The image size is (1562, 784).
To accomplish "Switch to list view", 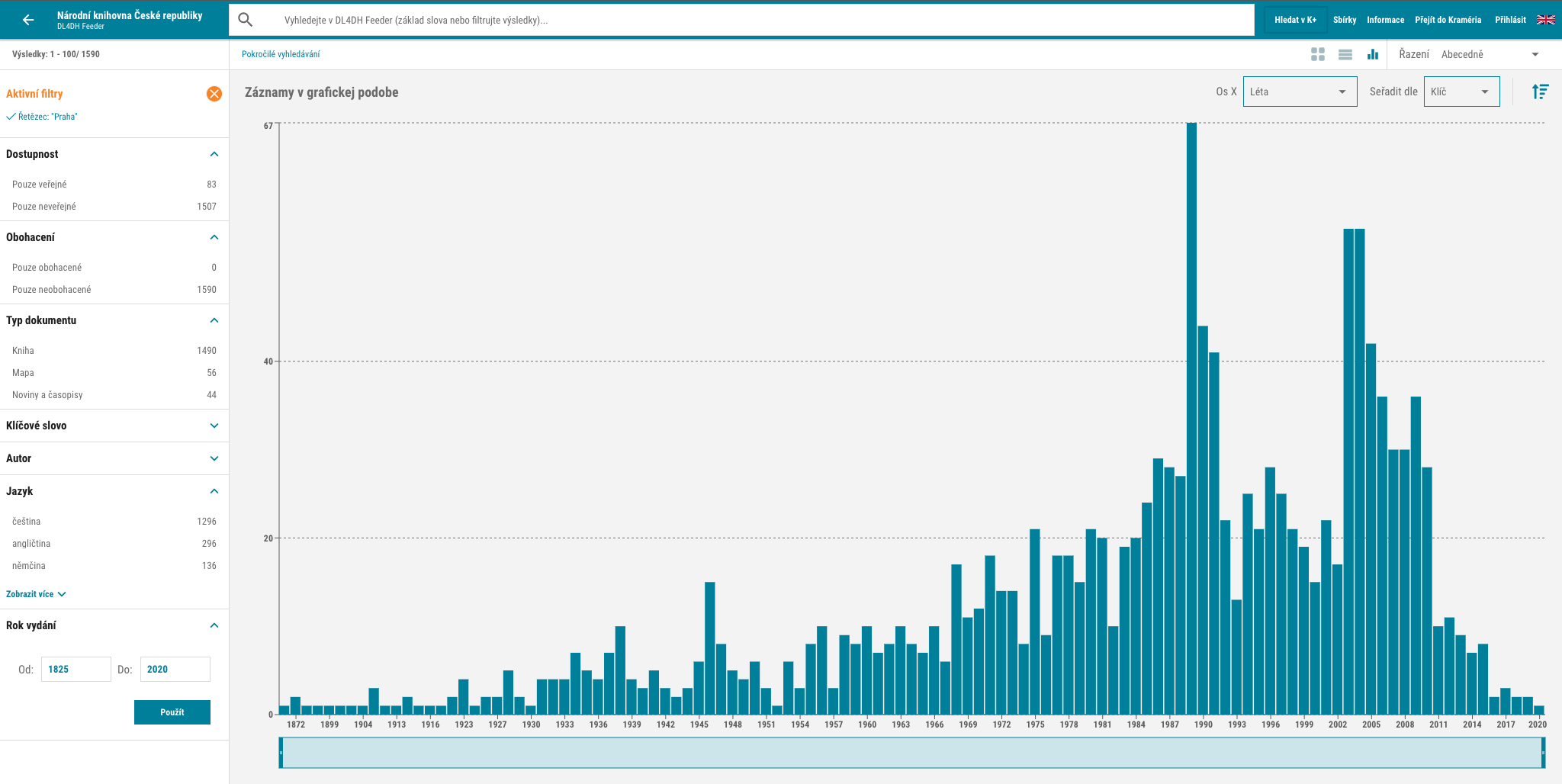I will pos(1345,54).
